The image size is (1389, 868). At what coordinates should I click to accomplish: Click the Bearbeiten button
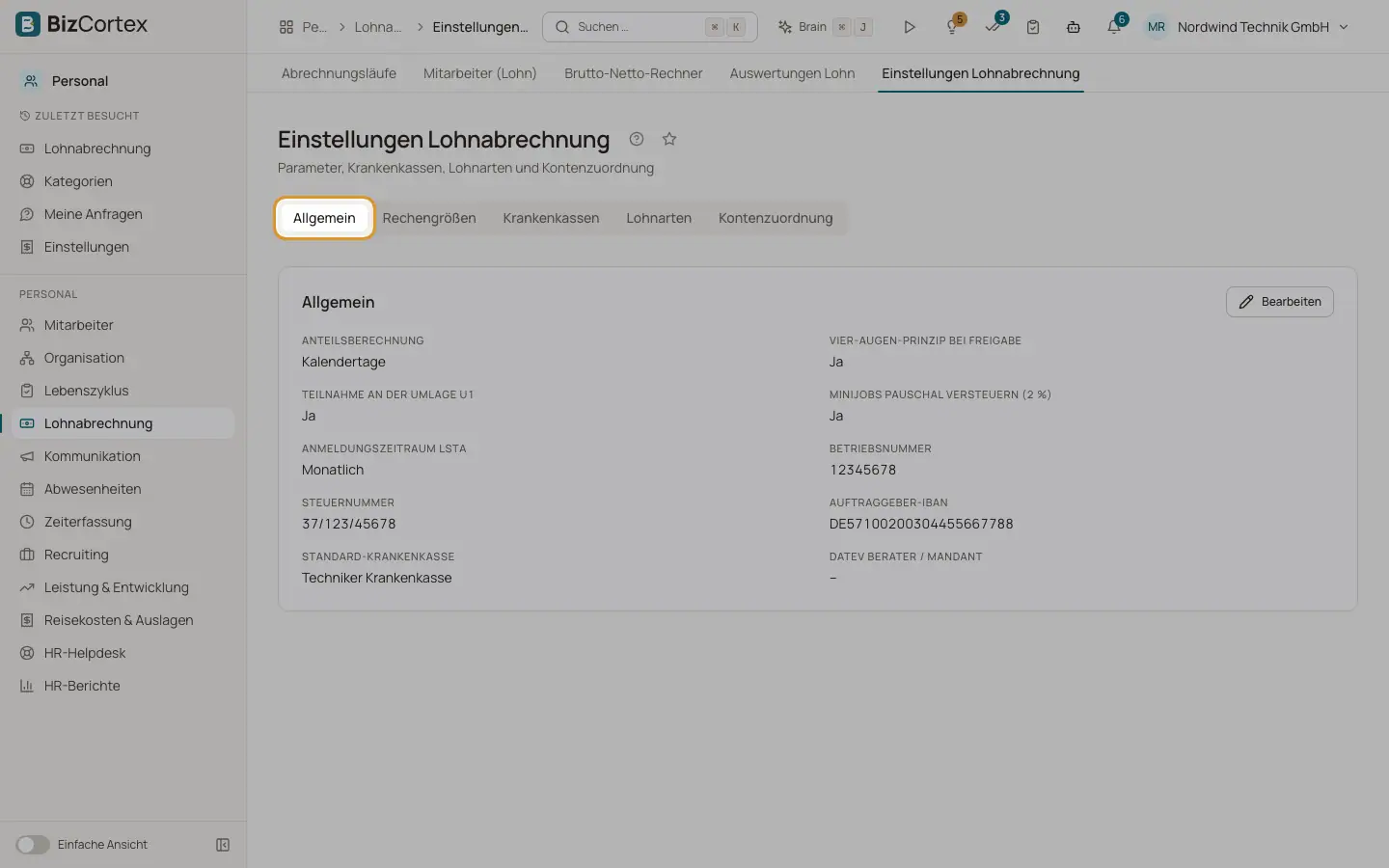pos(1280,302)
